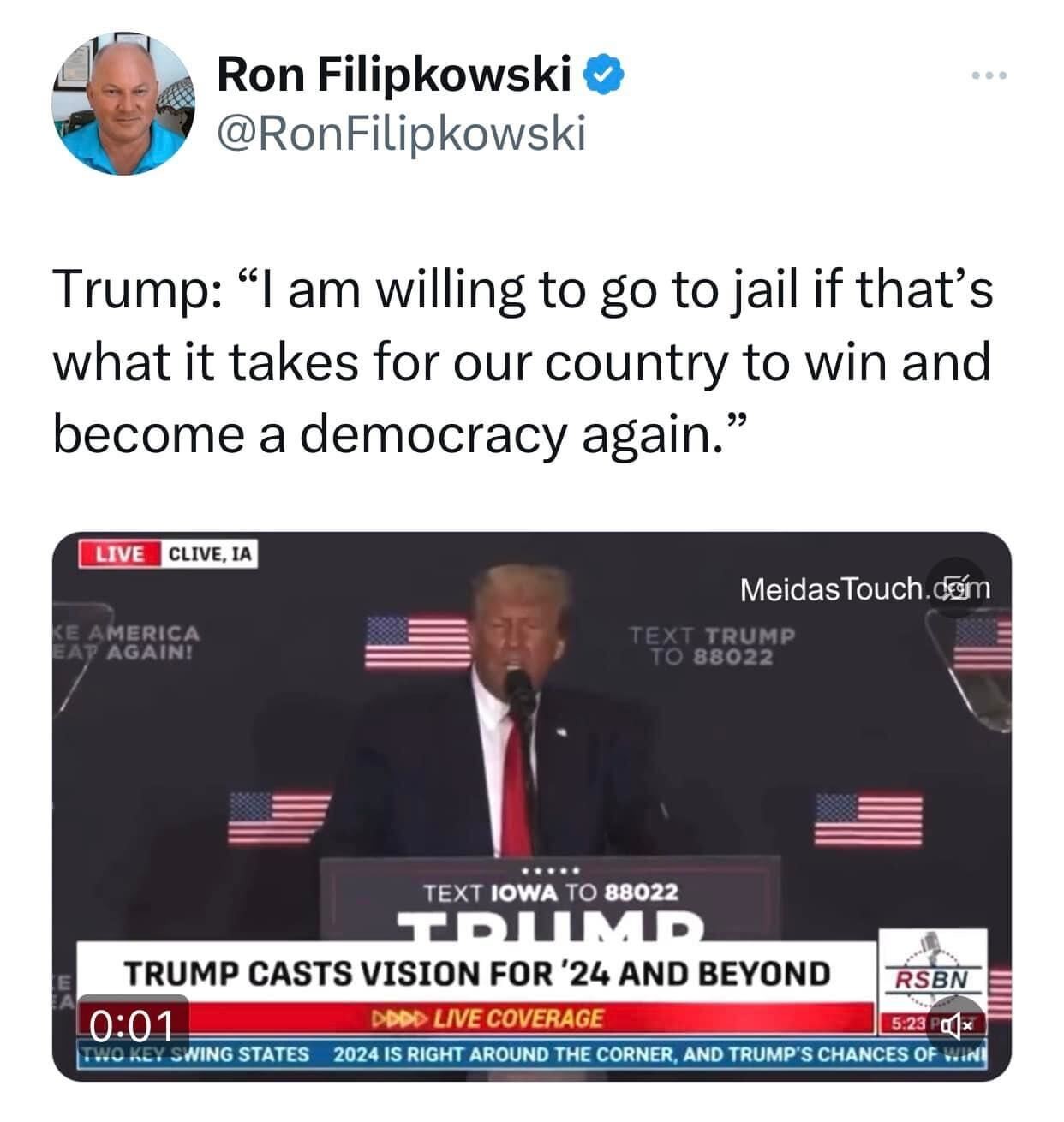The image size is (1064, 1122).
Task: Select the tweet text about going to jail
Action: pyautogui.click(x=523, y=361)
